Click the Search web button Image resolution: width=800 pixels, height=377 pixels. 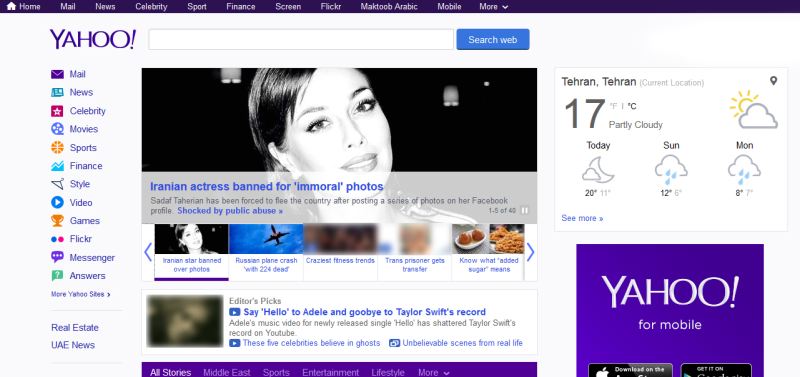[493, 39]
